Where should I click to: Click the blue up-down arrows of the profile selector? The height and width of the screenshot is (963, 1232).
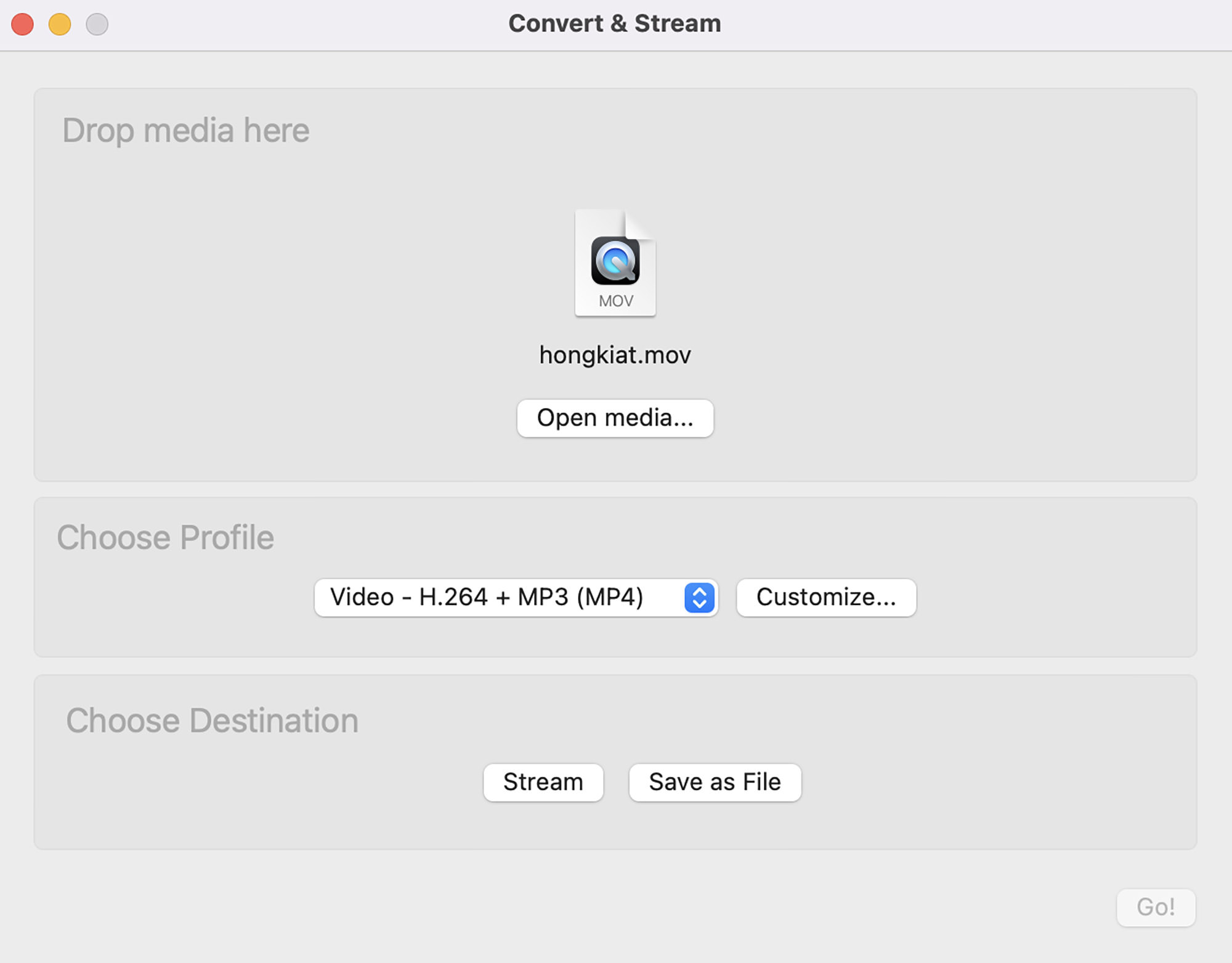[x=699, y=598]
